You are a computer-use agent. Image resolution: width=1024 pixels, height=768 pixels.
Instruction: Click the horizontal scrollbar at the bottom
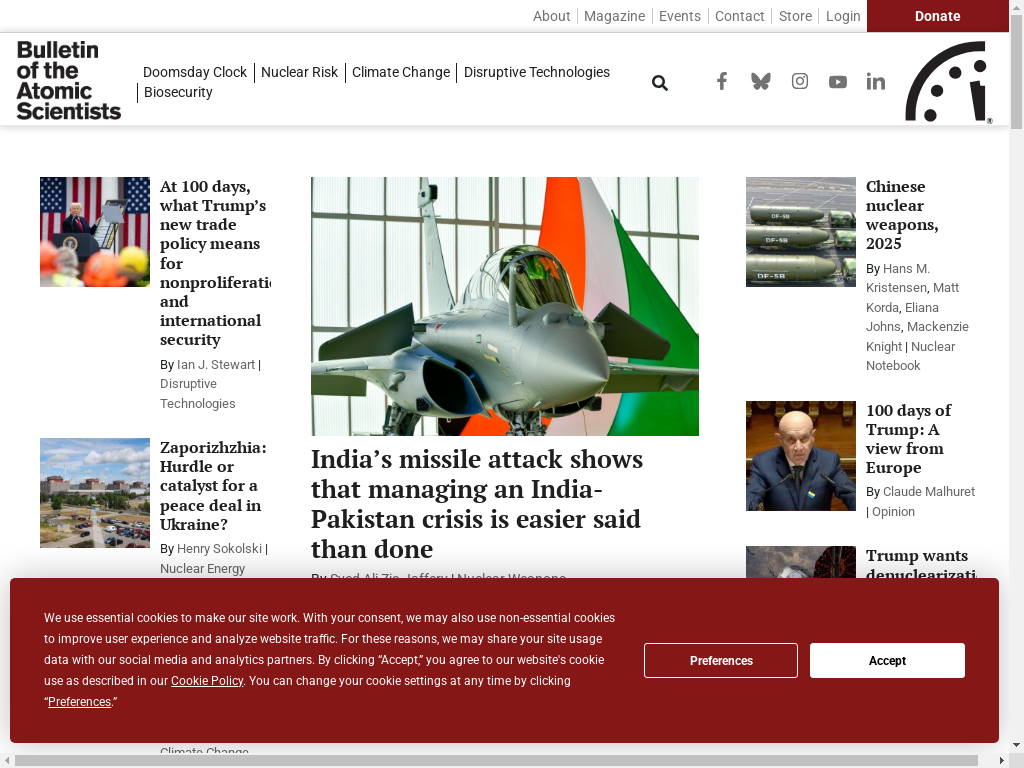(x=496, y=761)
